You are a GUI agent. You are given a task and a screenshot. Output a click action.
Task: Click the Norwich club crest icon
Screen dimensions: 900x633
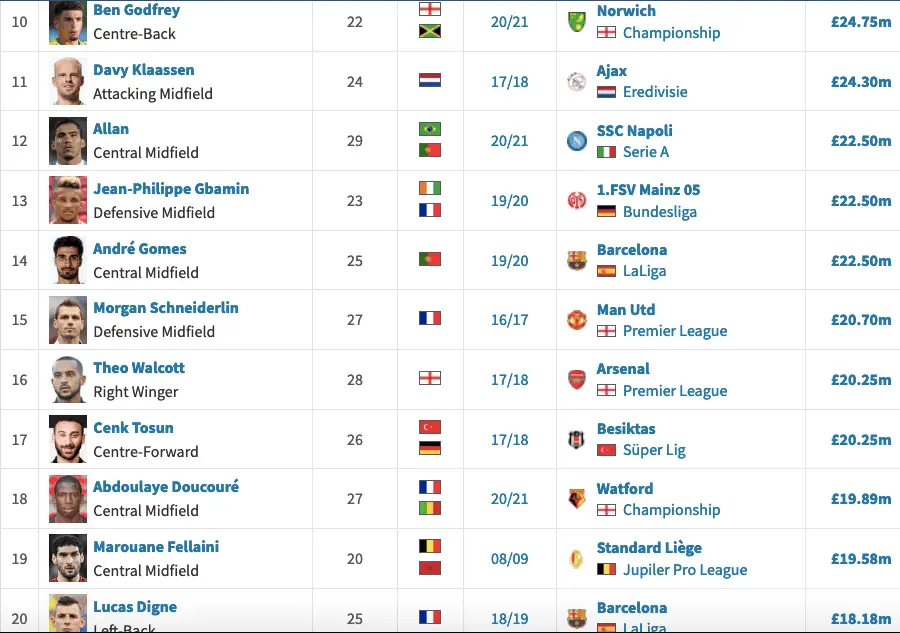point(577,22)
